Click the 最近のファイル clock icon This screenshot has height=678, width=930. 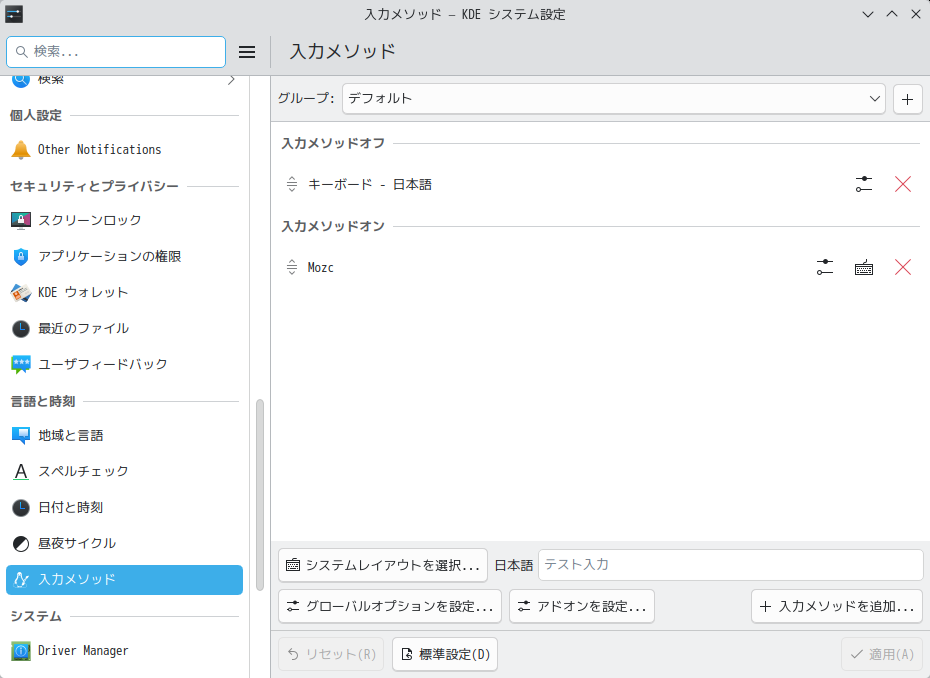tap(21, 329)
